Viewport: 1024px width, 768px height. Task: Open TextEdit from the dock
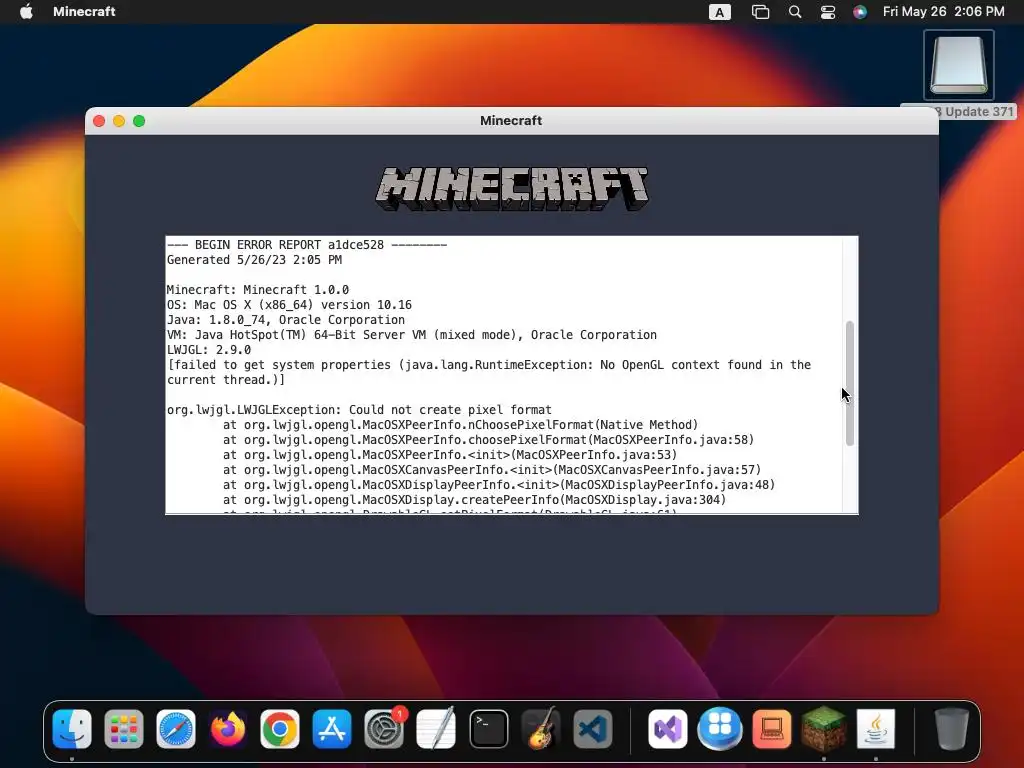pos(436,729)
